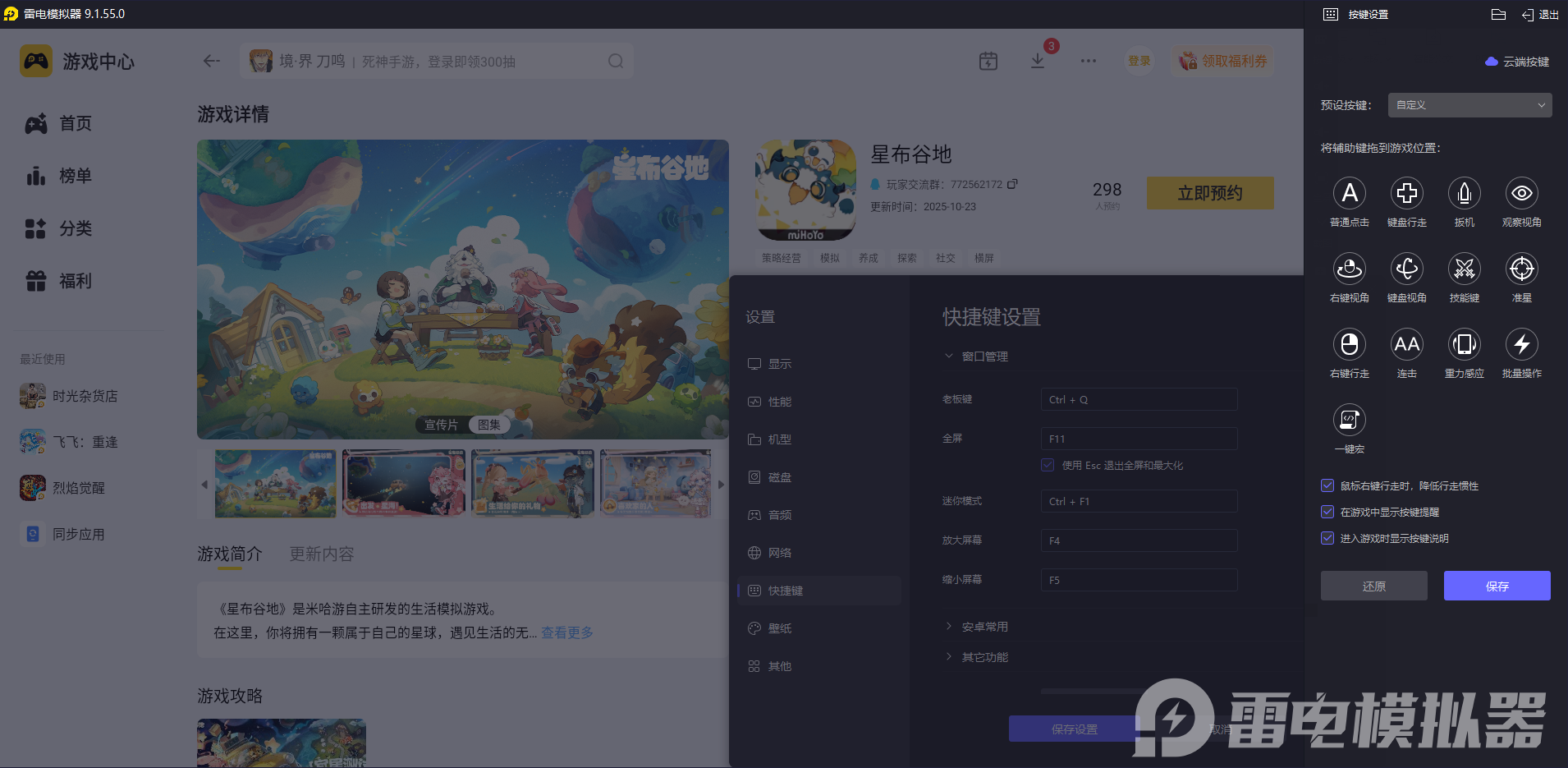The image size is (1568, 768).
Task: Open the 音频 settings category
Action: pos(778,514)
